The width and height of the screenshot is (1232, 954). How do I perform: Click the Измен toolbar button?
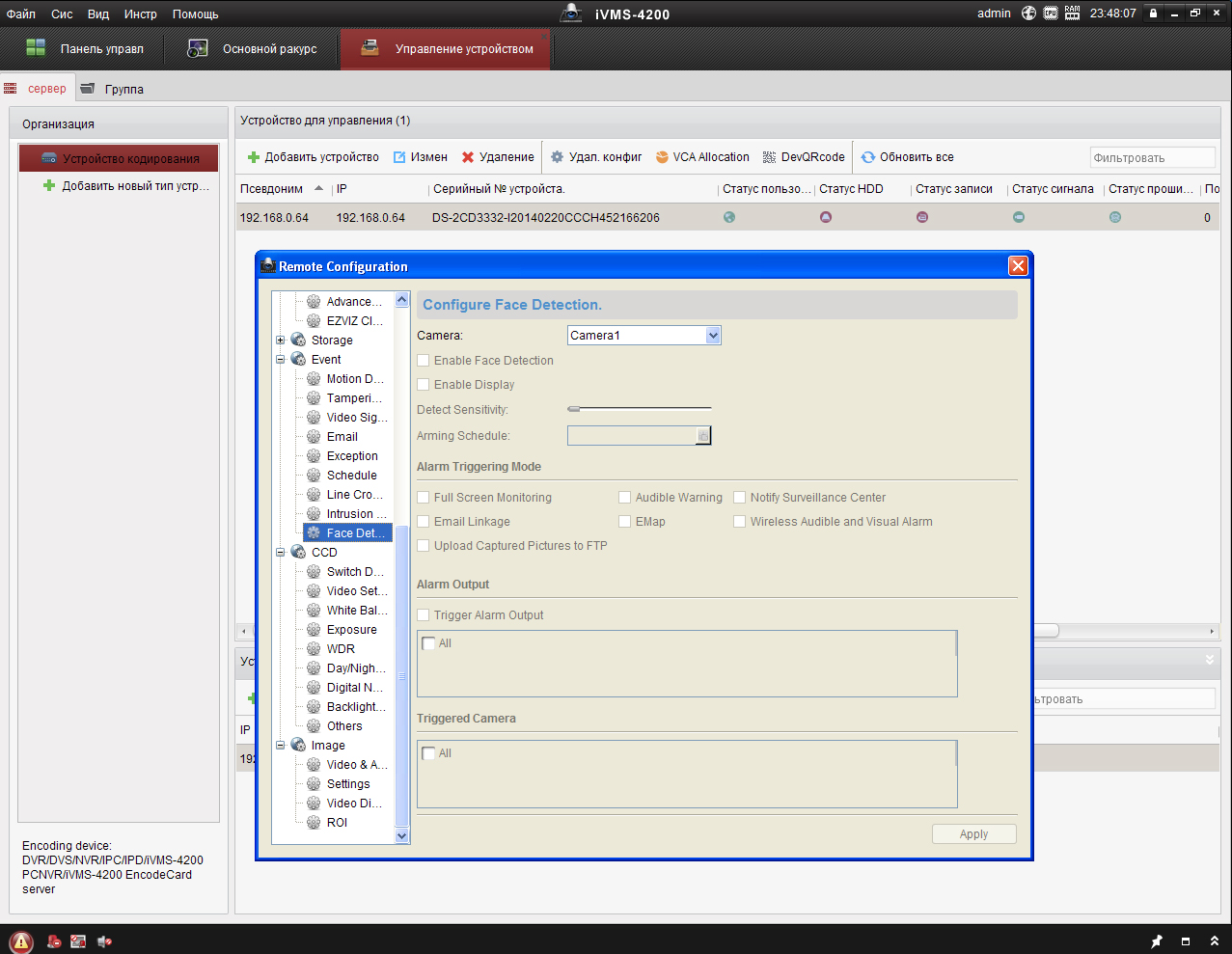click(421, 157)
